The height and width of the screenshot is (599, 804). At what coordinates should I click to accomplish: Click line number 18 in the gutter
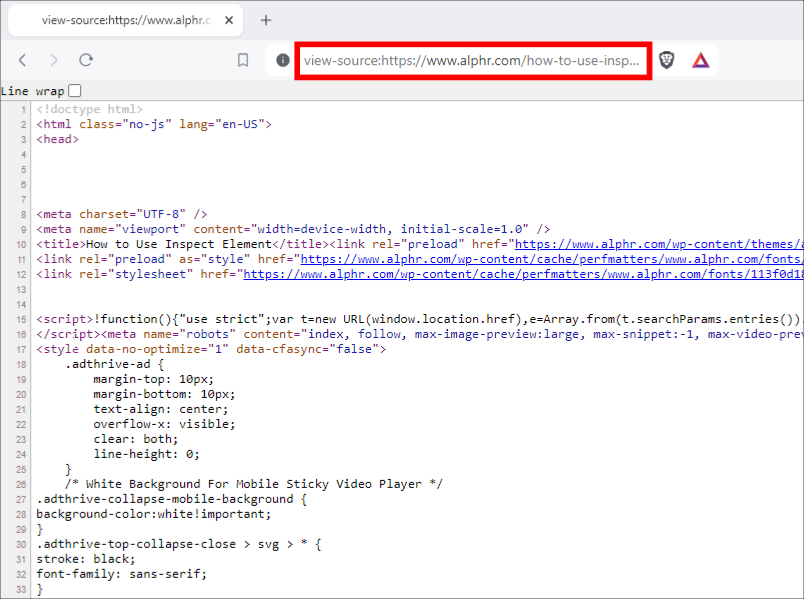[x=21, y=365]
